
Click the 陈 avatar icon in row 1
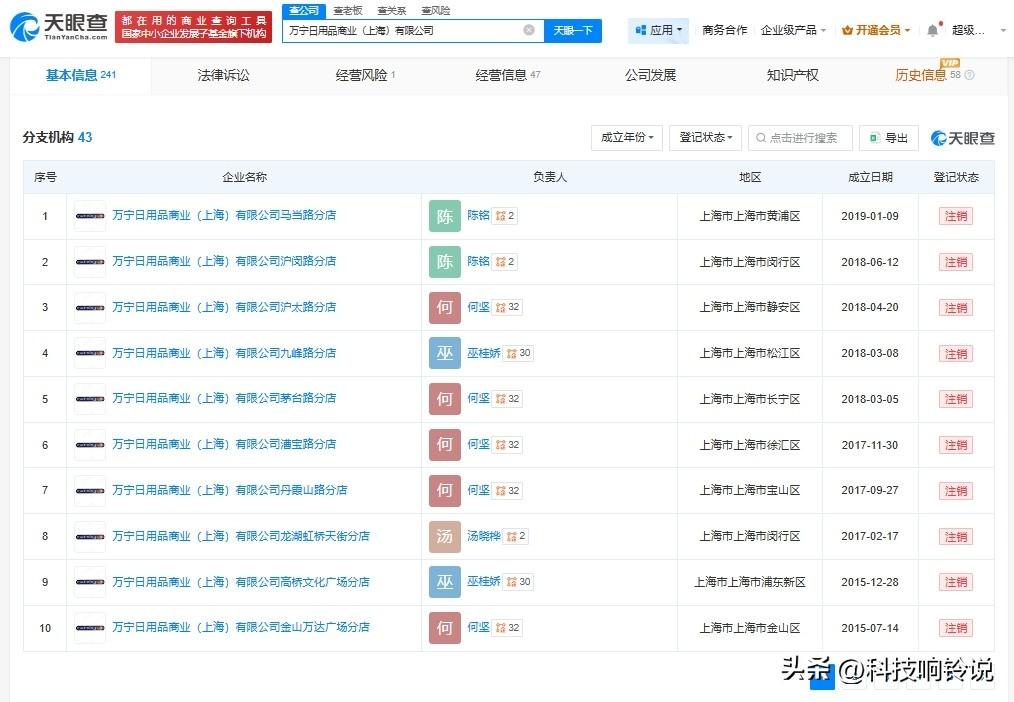pyautogui.click(x=444, y=216)
